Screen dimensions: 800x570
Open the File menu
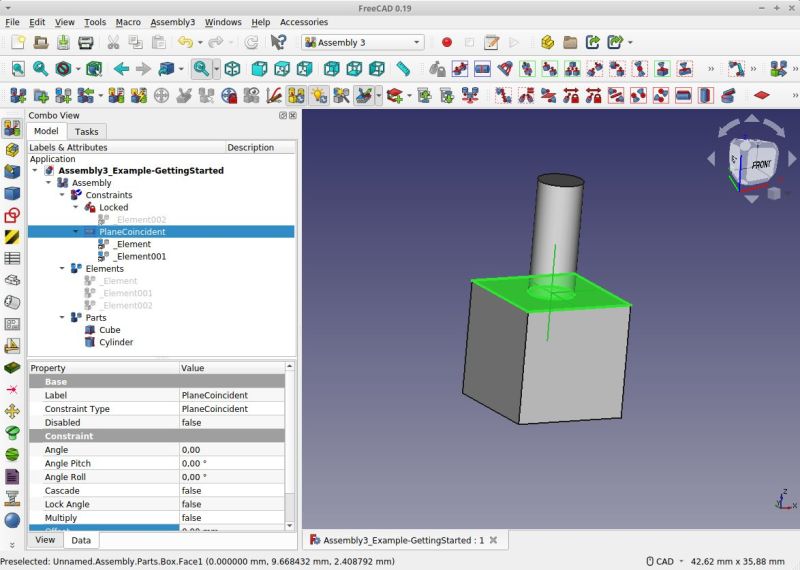click(x=12, y=22)
